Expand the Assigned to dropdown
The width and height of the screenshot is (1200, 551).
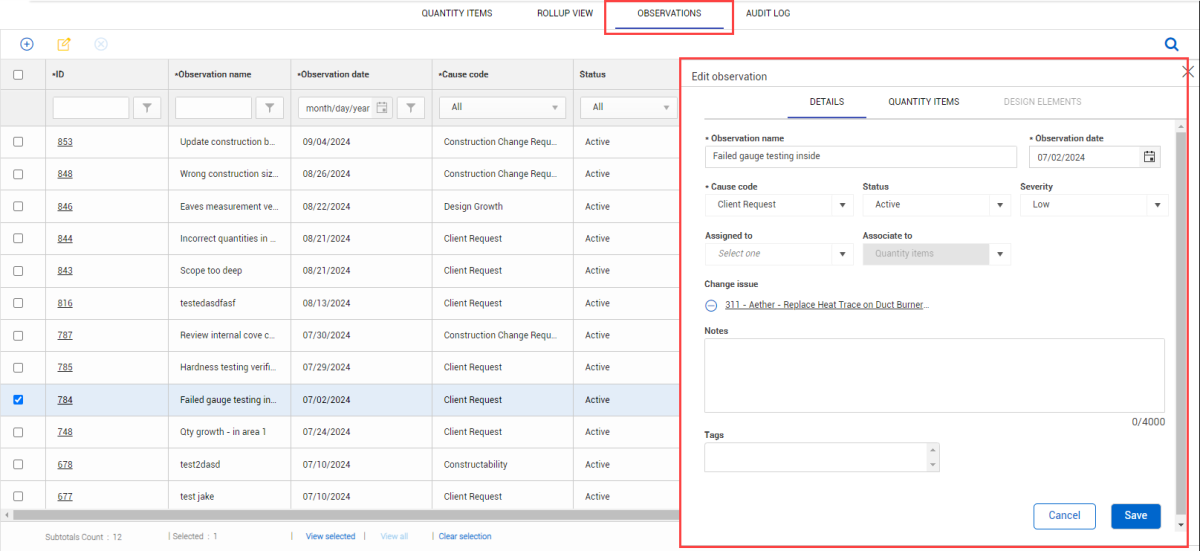tap(778, 254)
